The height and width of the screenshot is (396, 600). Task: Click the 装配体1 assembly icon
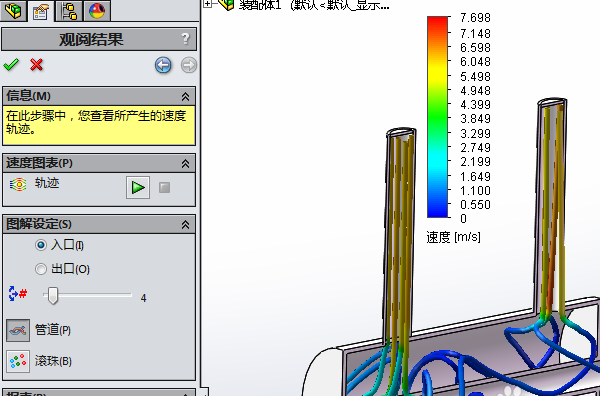pos(227,4)
